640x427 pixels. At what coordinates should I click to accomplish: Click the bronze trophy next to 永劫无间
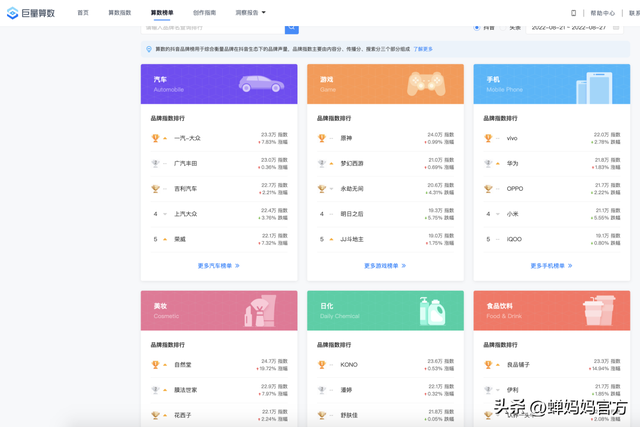point(322,189)
